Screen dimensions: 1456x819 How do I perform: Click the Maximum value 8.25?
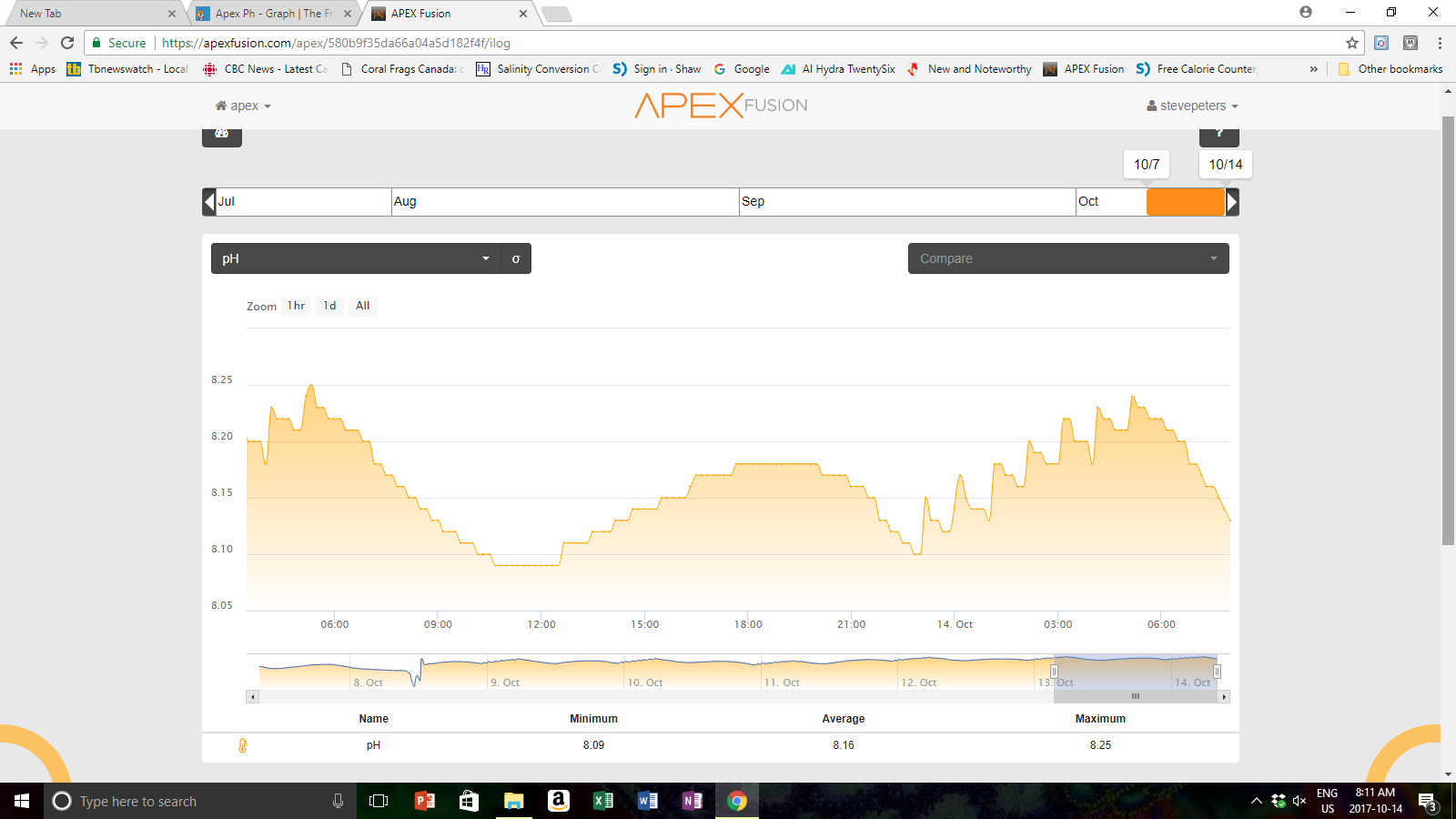point(1100,745)
